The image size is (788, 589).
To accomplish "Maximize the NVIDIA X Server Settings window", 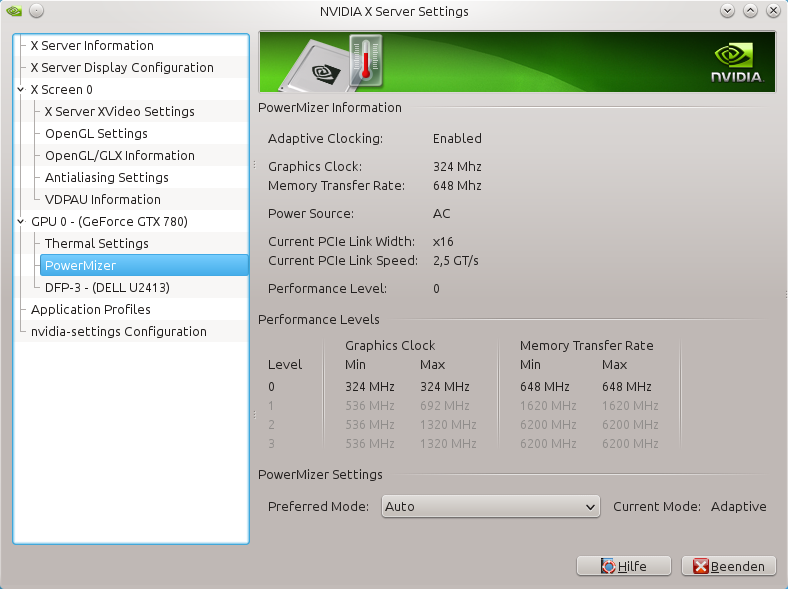I will pos(750,11).
